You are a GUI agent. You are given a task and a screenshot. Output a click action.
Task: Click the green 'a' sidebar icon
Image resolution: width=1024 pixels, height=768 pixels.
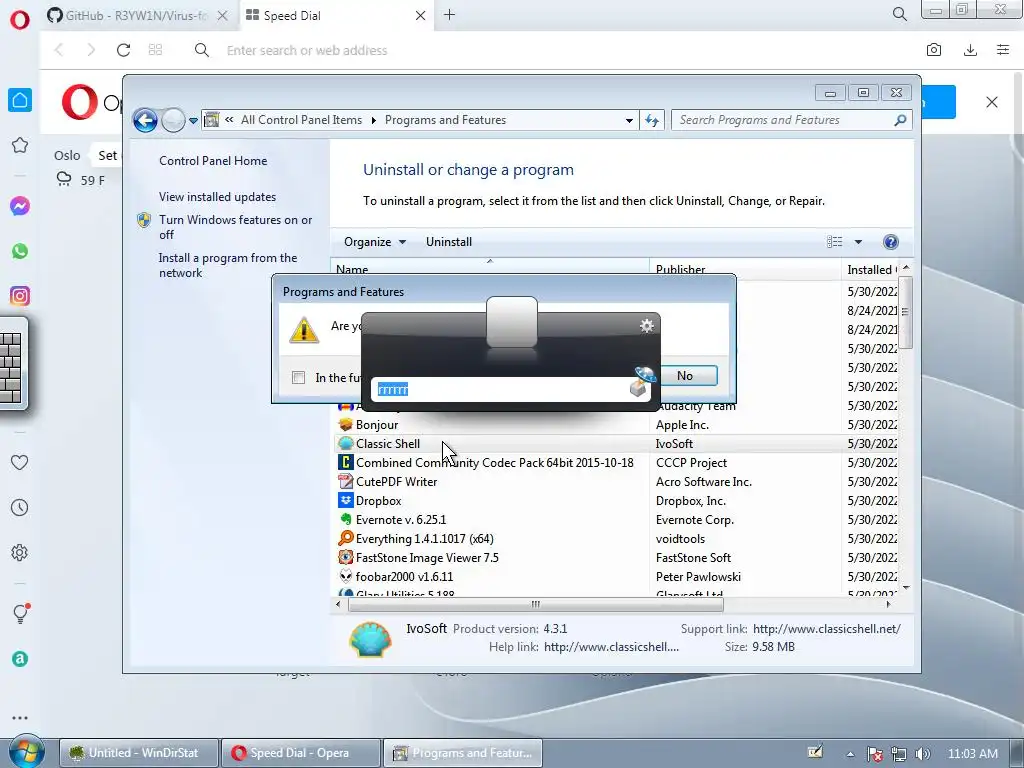click(x=20, y=659)
